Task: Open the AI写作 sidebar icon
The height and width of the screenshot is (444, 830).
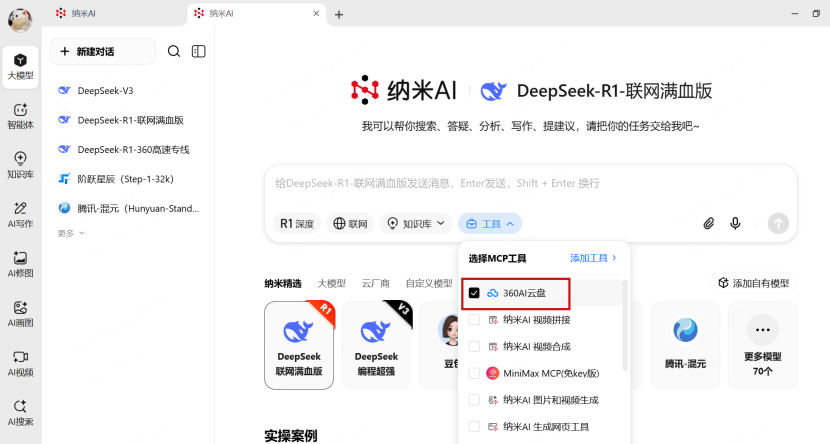Action: pos(20,213)
